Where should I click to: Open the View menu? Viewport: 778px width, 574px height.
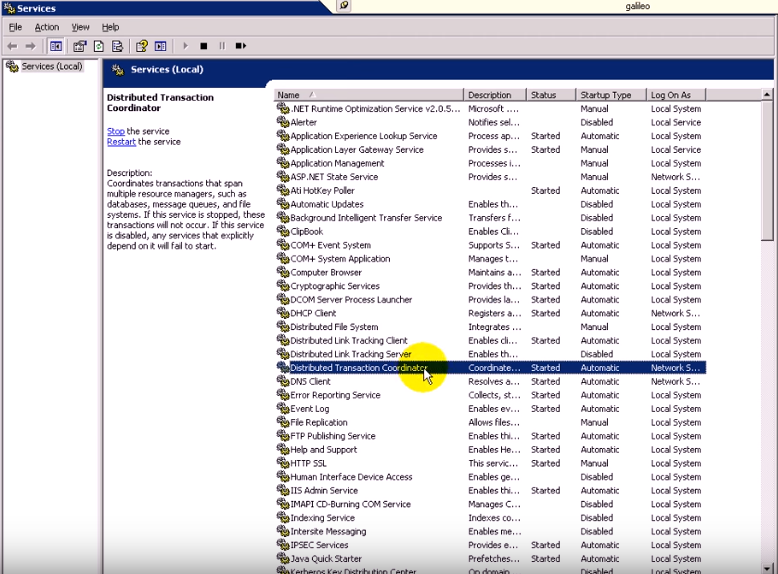pos(81,27)
